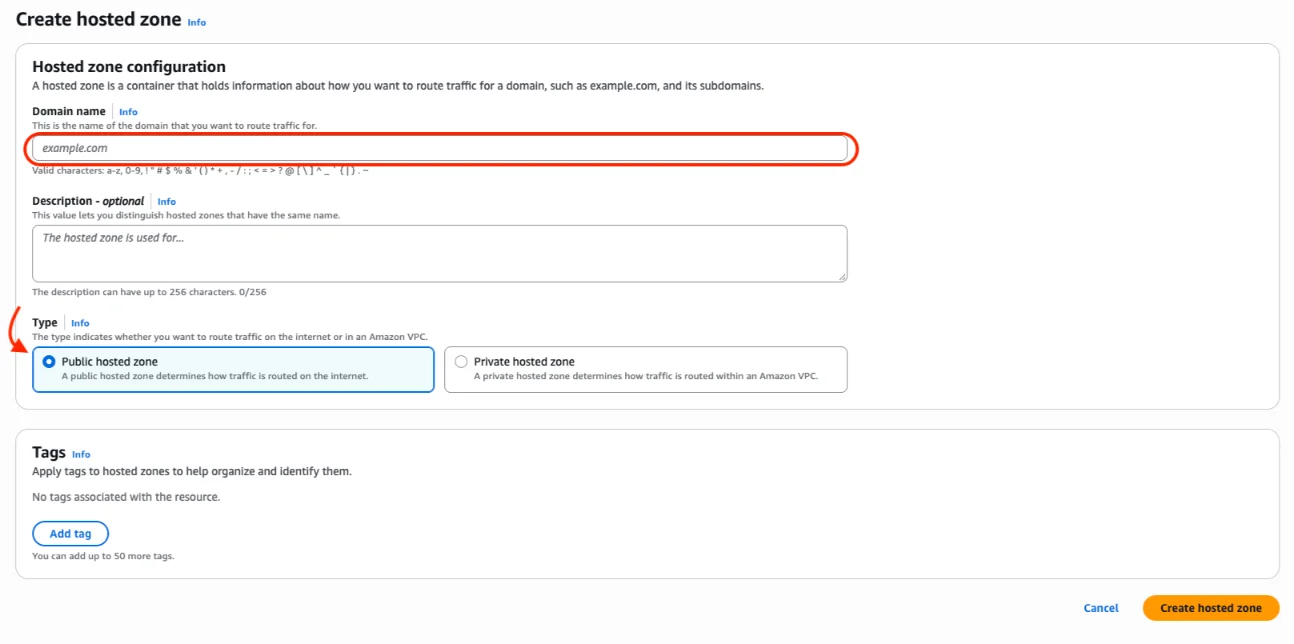Click the resize handle of Description text area
Screen dimensions: 1294x644
click(842, 276)
